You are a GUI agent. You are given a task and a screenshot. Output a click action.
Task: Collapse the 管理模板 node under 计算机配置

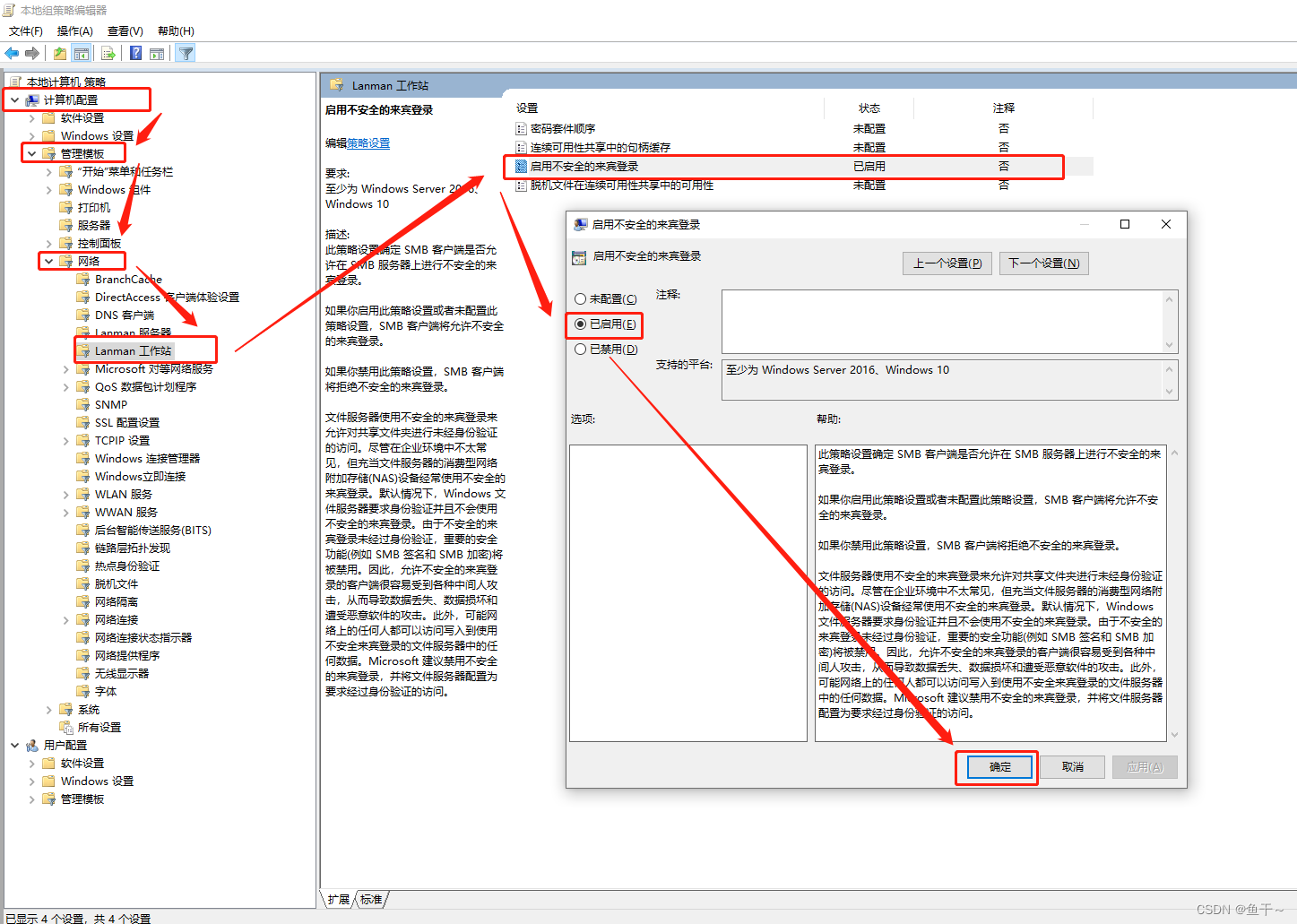coord(32,153)
